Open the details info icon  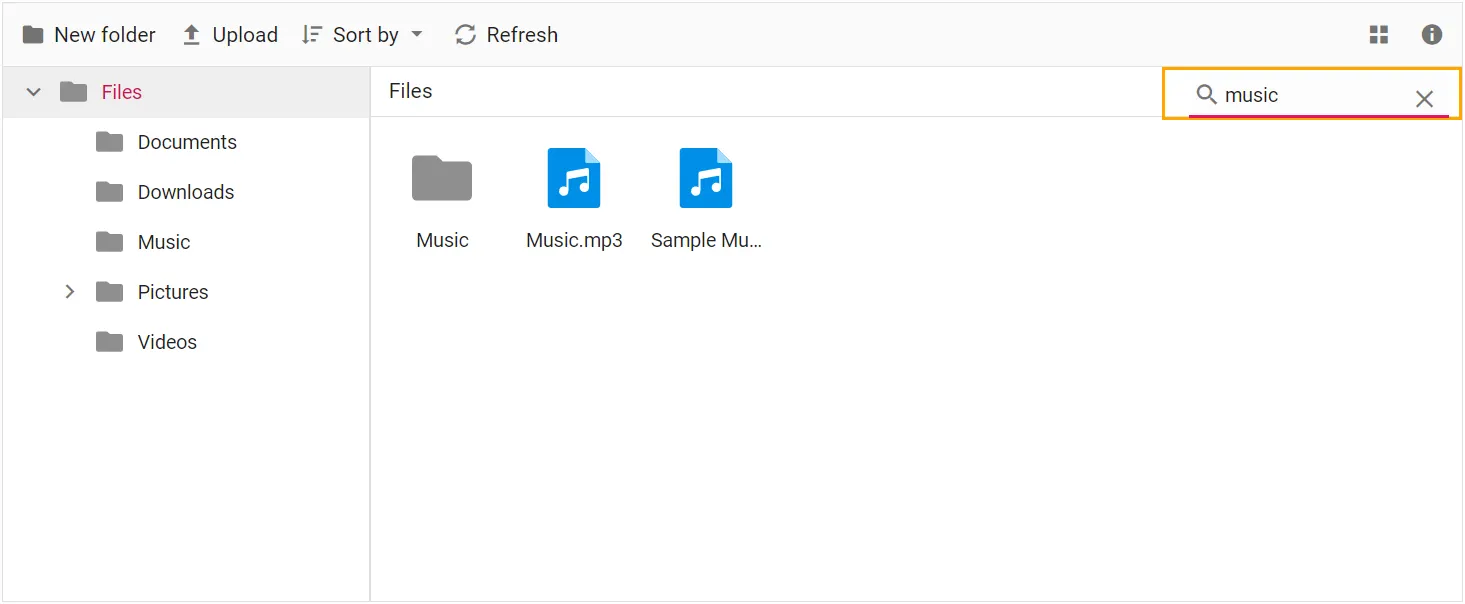point(1432,35)
